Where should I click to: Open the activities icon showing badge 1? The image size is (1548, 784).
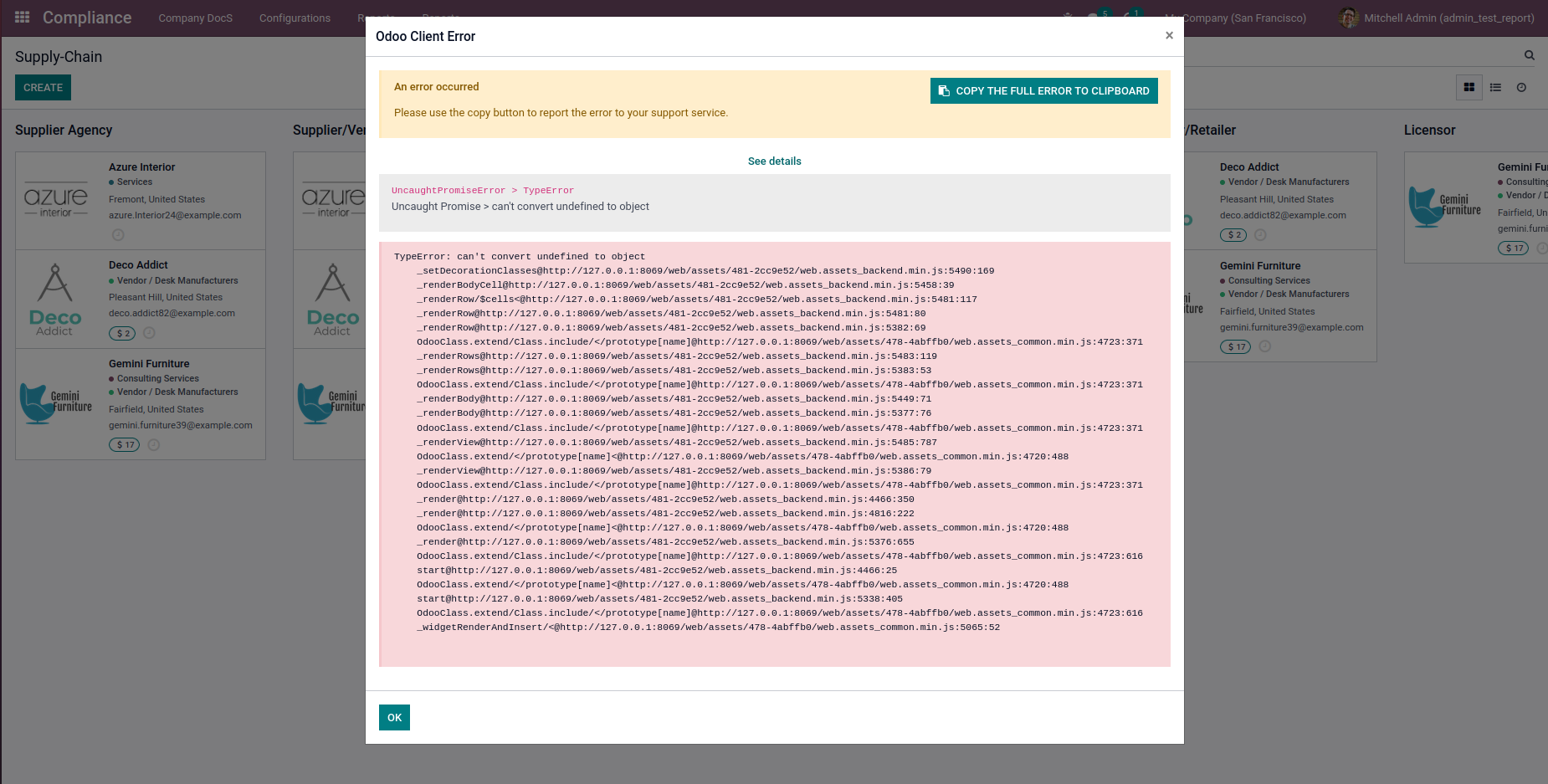point(1130,13)
